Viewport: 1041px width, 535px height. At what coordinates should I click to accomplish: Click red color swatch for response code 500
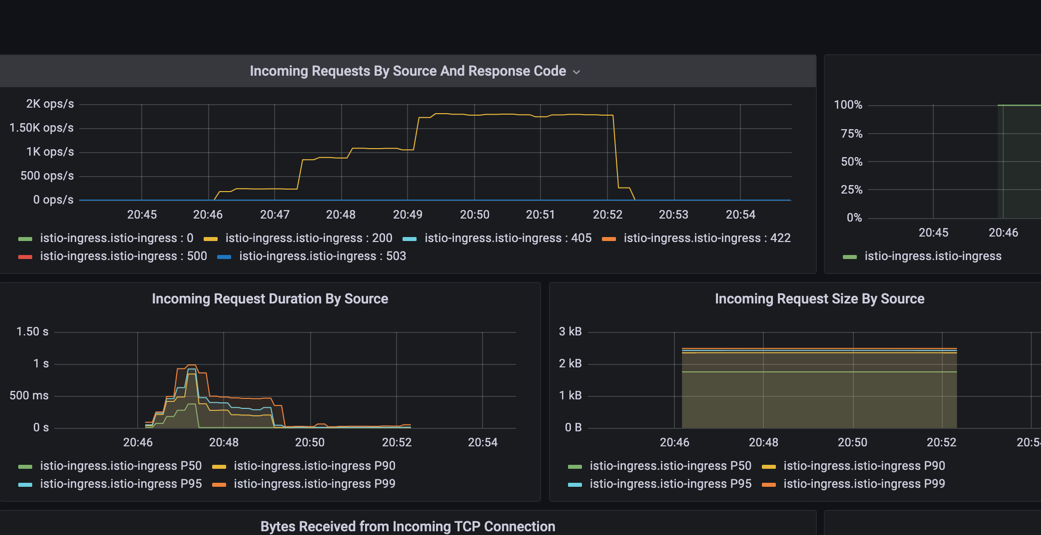pos(25,256)
